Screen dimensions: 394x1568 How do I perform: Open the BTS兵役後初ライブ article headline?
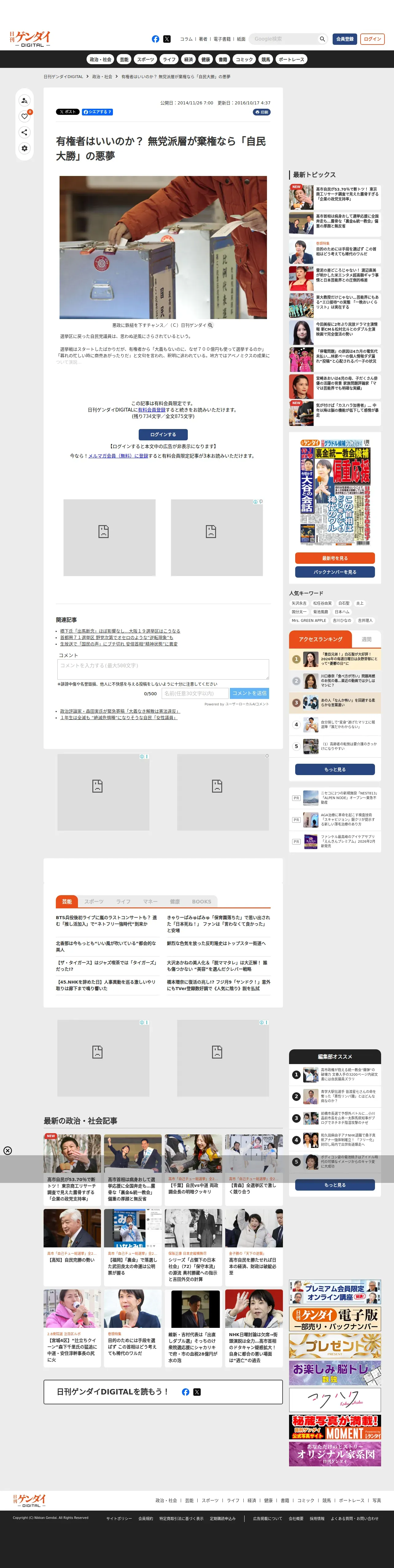click(106, 920)
